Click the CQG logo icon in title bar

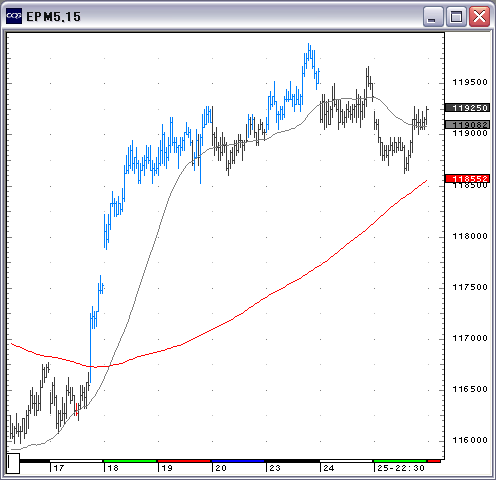point(14,16)
